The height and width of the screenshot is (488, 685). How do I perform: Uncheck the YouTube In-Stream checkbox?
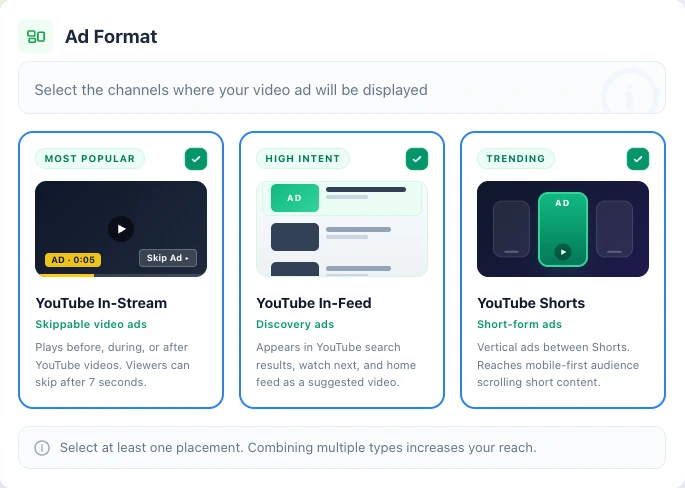[x=196, y=159]
